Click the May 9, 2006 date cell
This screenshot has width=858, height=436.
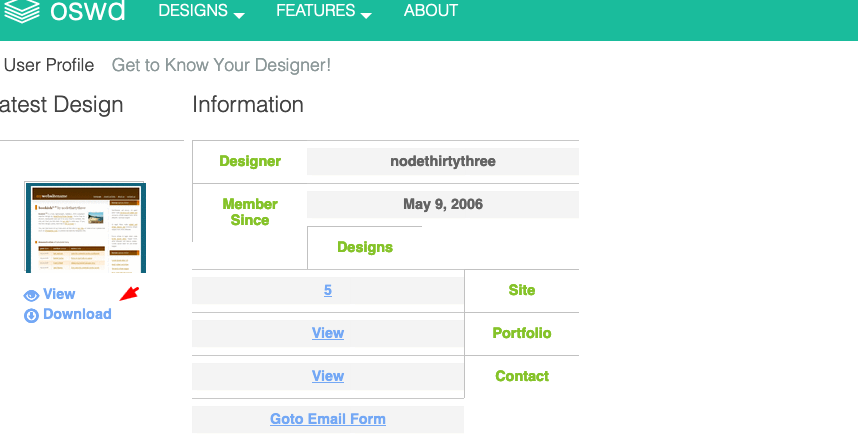[443, 205]
